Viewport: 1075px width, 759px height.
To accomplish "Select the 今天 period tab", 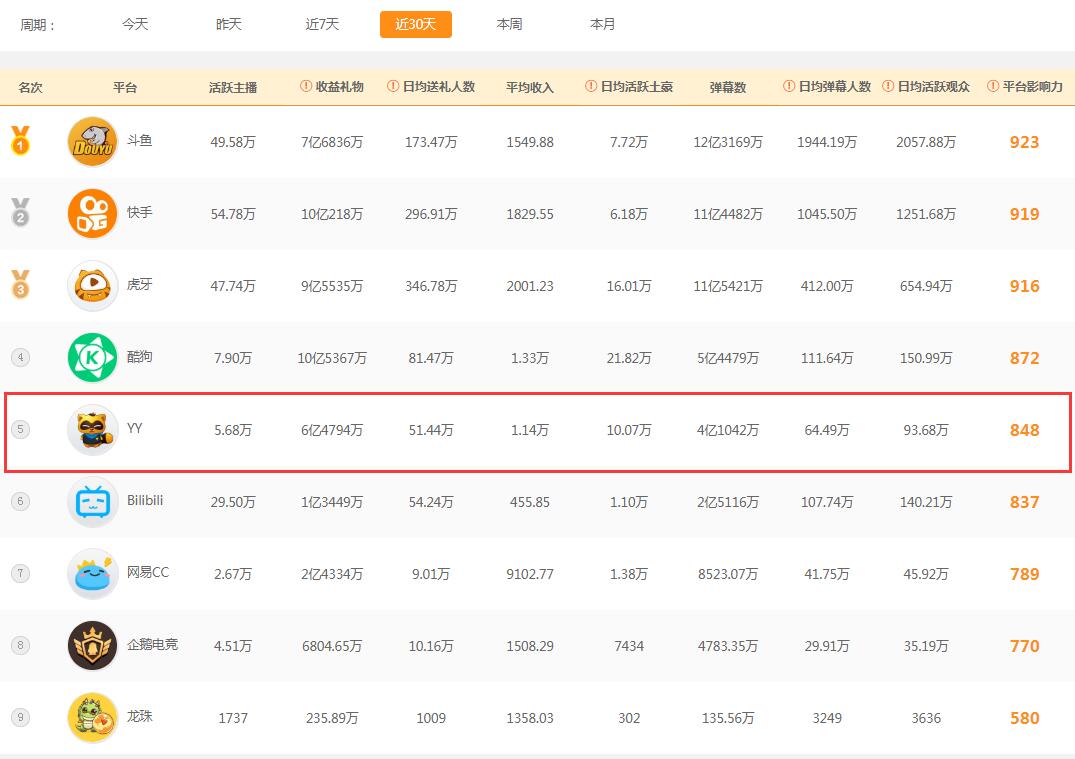I will 135,25.
